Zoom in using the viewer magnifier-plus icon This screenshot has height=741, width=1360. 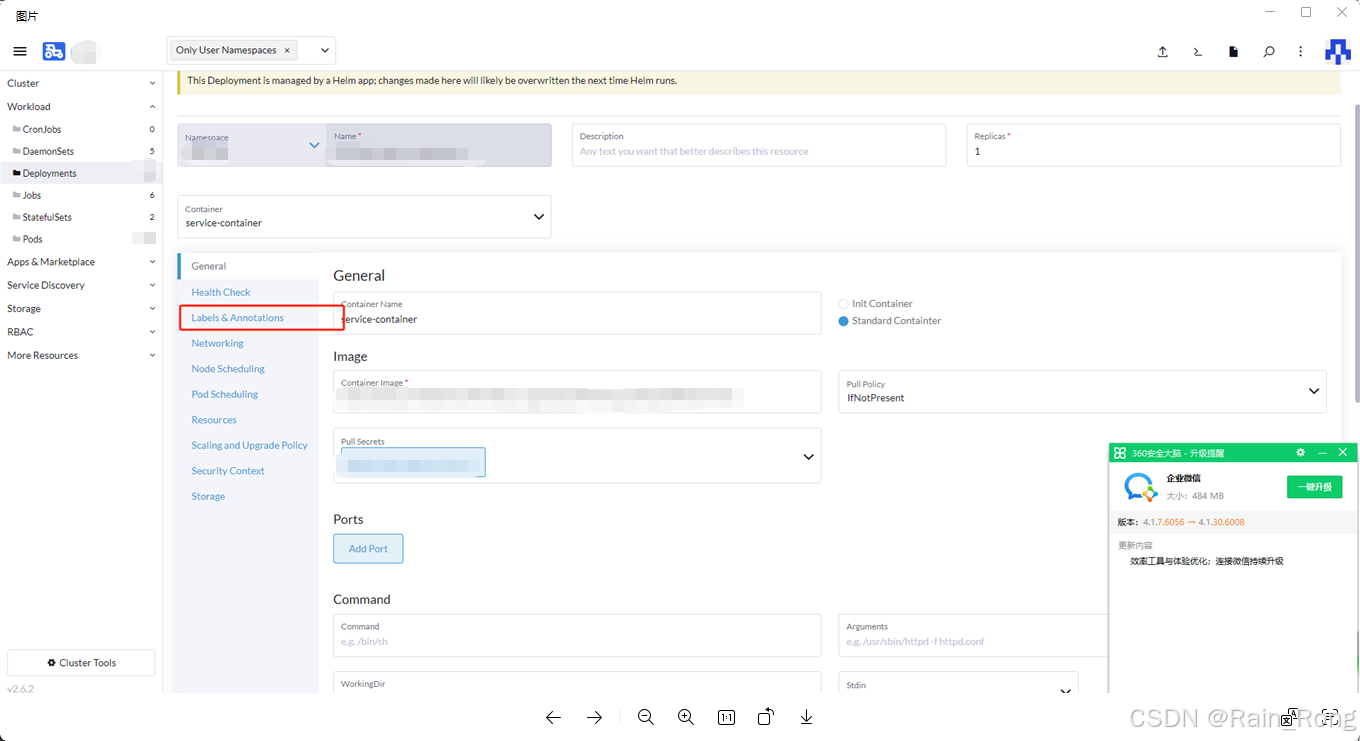tap(686, 717)
